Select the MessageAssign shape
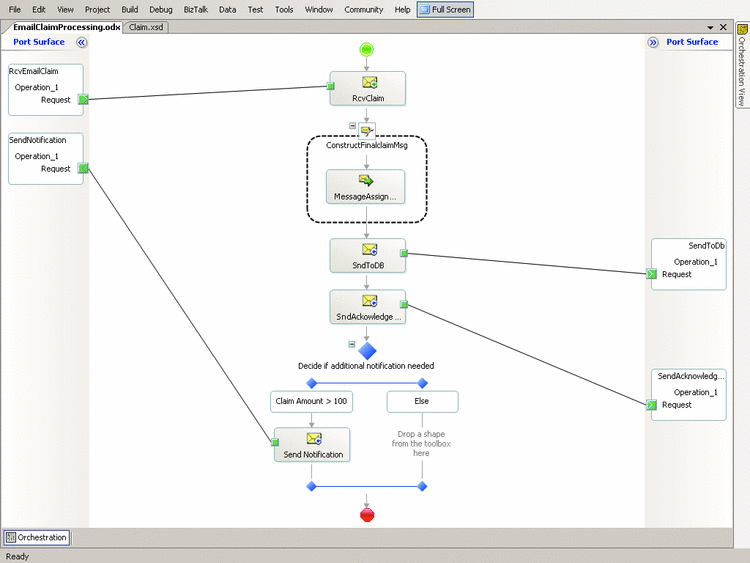The image size is (750, 563). pyautogui.click(x=365, y=187)
